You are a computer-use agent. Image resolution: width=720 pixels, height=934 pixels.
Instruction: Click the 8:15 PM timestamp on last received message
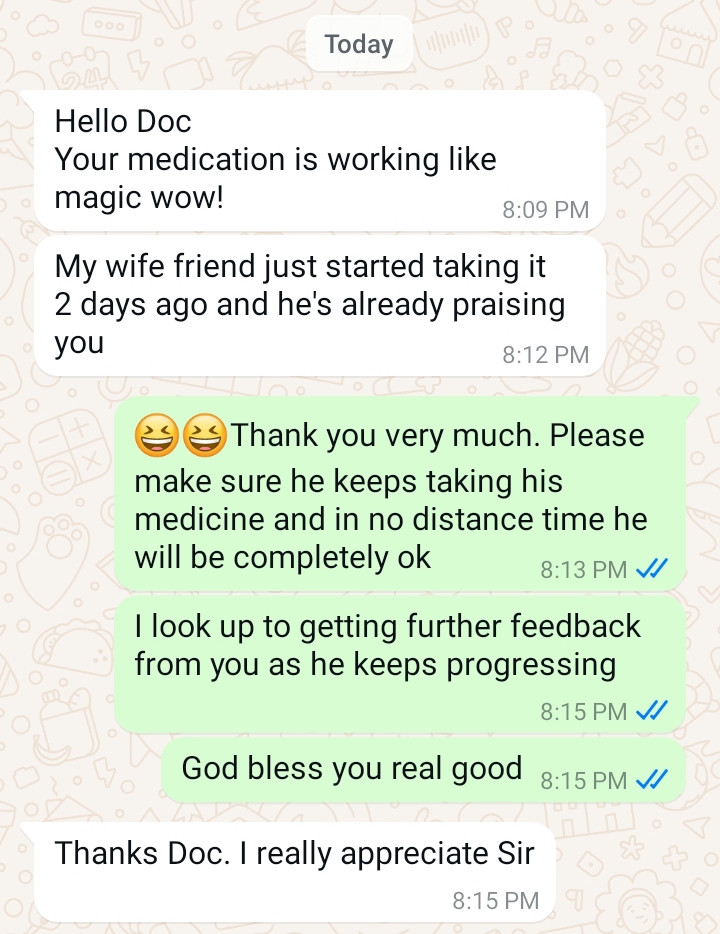click(x=495, y=901)
